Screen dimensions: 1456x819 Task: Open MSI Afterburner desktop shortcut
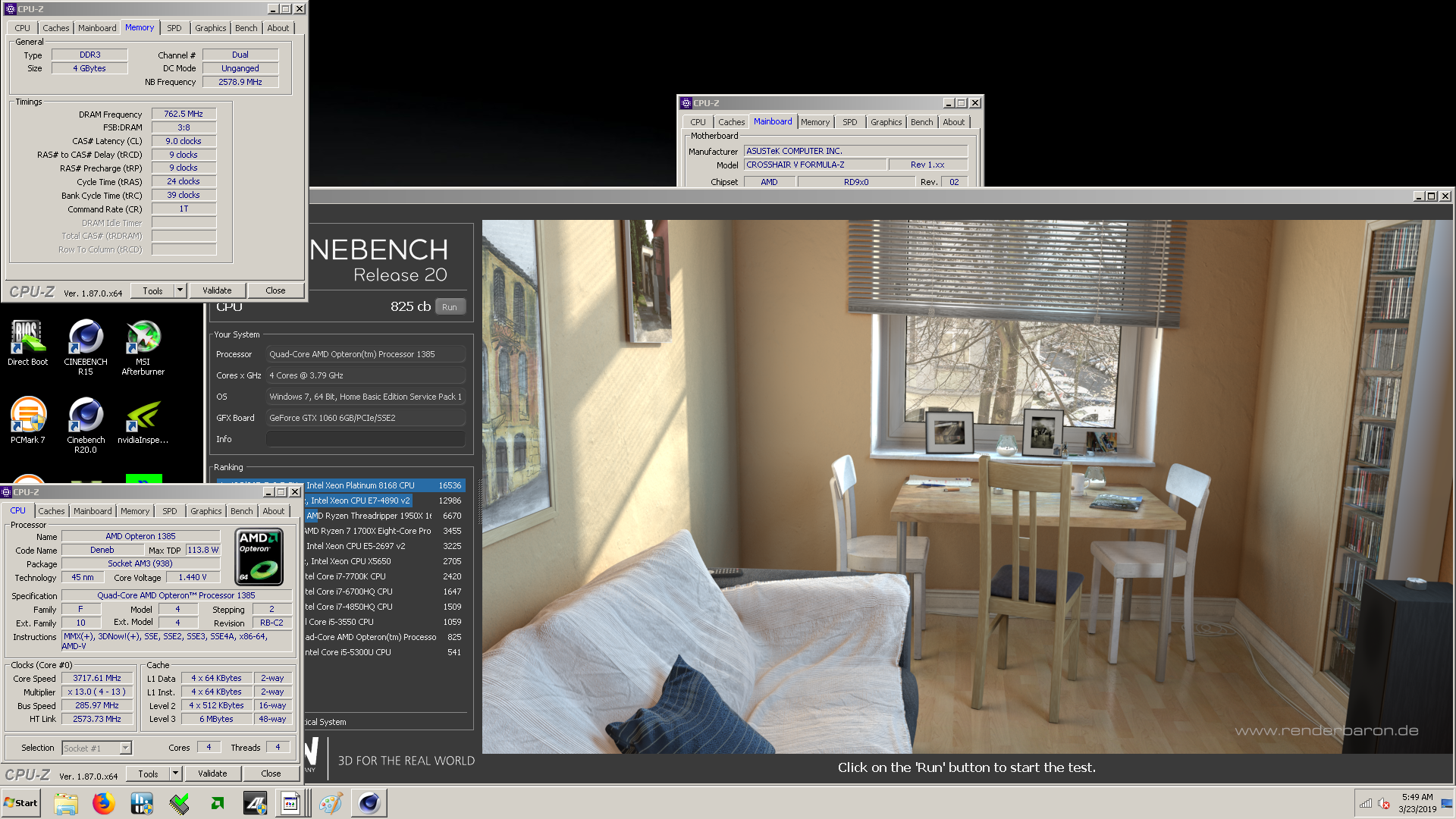click(x=143, y=347)
